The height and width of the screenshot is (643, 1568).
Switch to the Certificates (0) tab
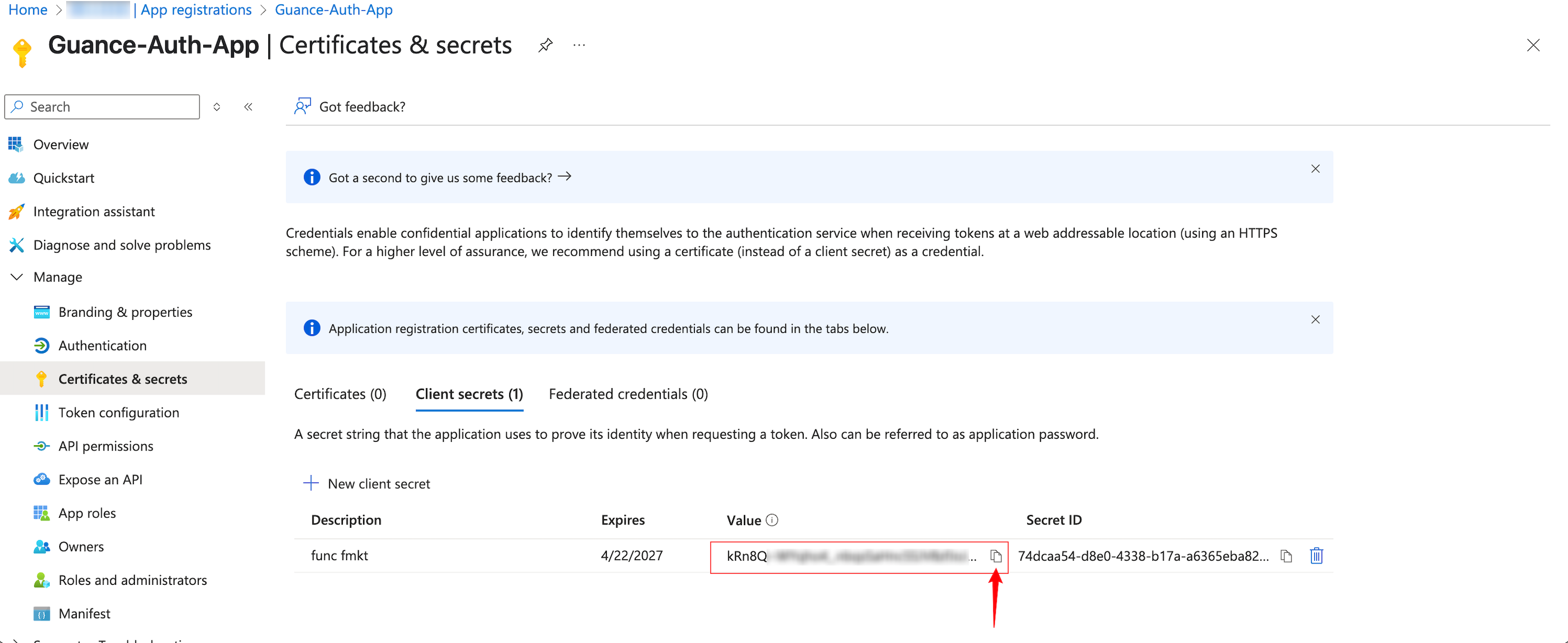pos(340,394)
